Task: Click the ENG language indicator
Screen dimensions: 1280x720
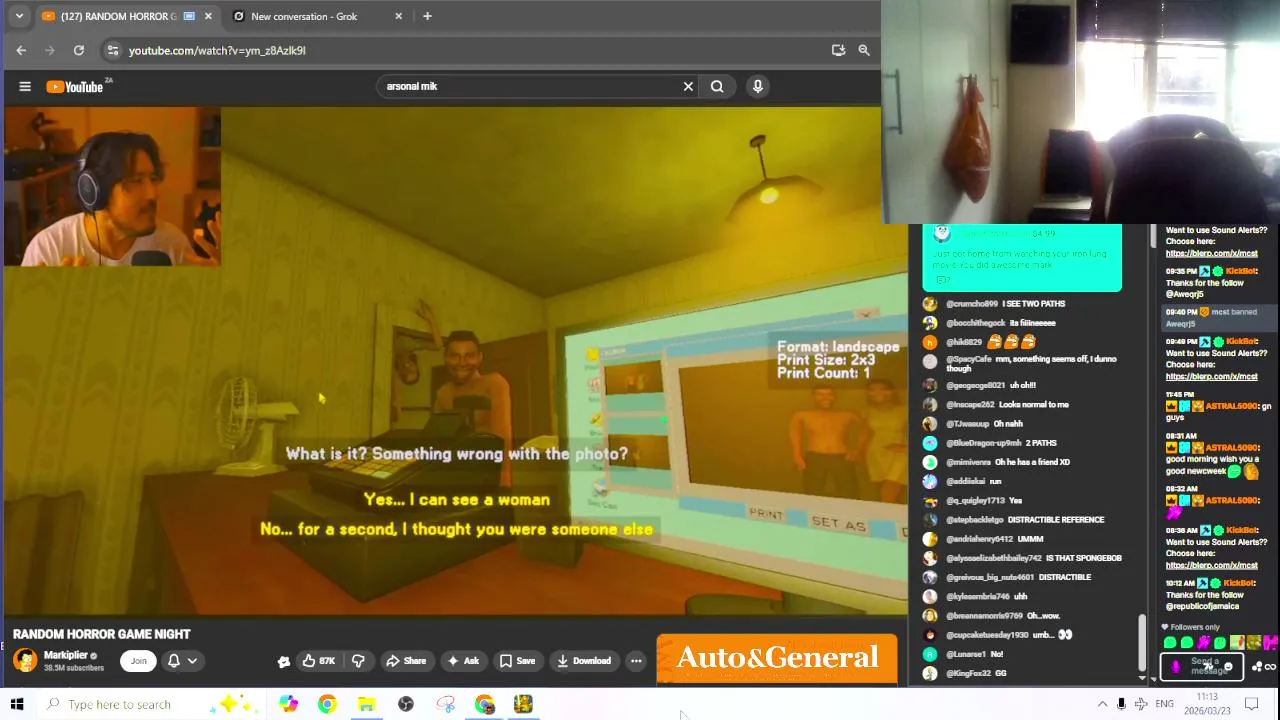Action: coord(1164,704)
